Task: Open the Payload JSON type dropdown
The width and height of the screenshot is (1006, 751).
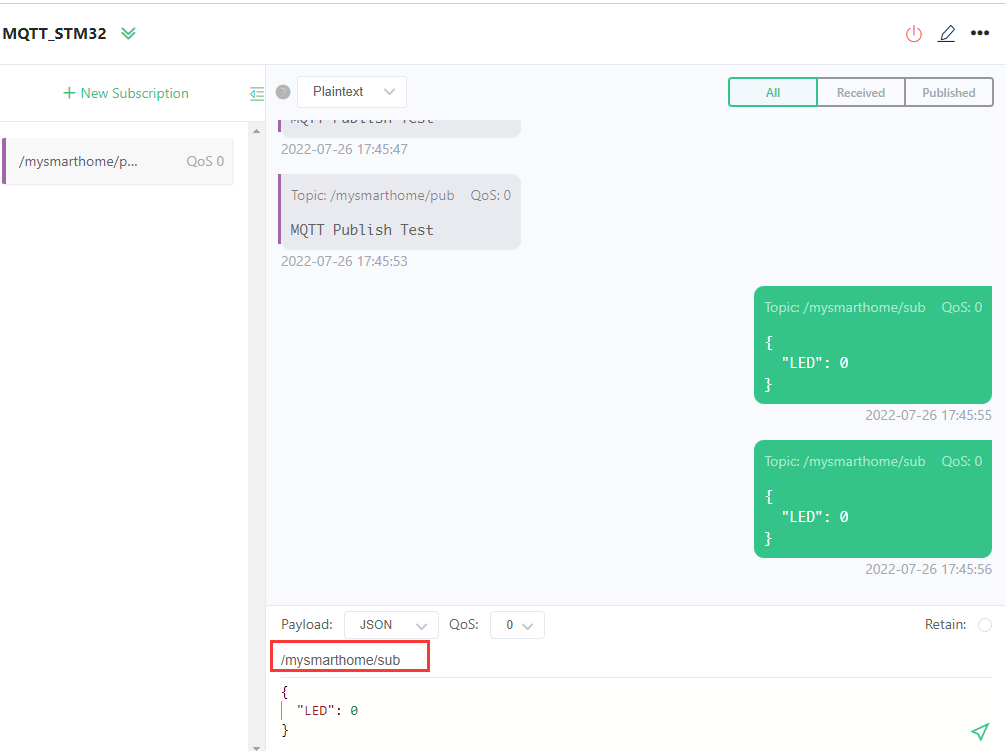Action: click(x=391, y=625)
